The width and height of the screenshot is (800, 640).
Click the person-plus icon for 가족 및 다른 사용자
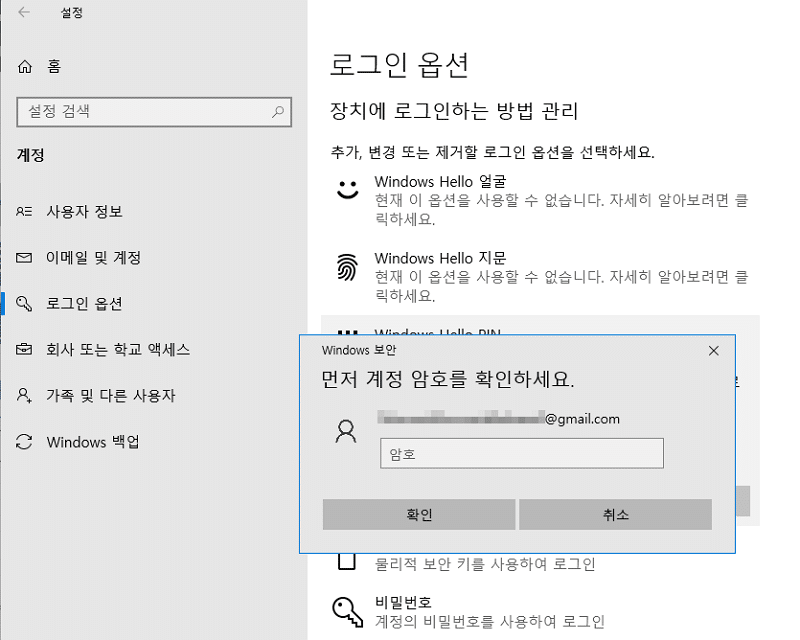click(x=24, y=396)
